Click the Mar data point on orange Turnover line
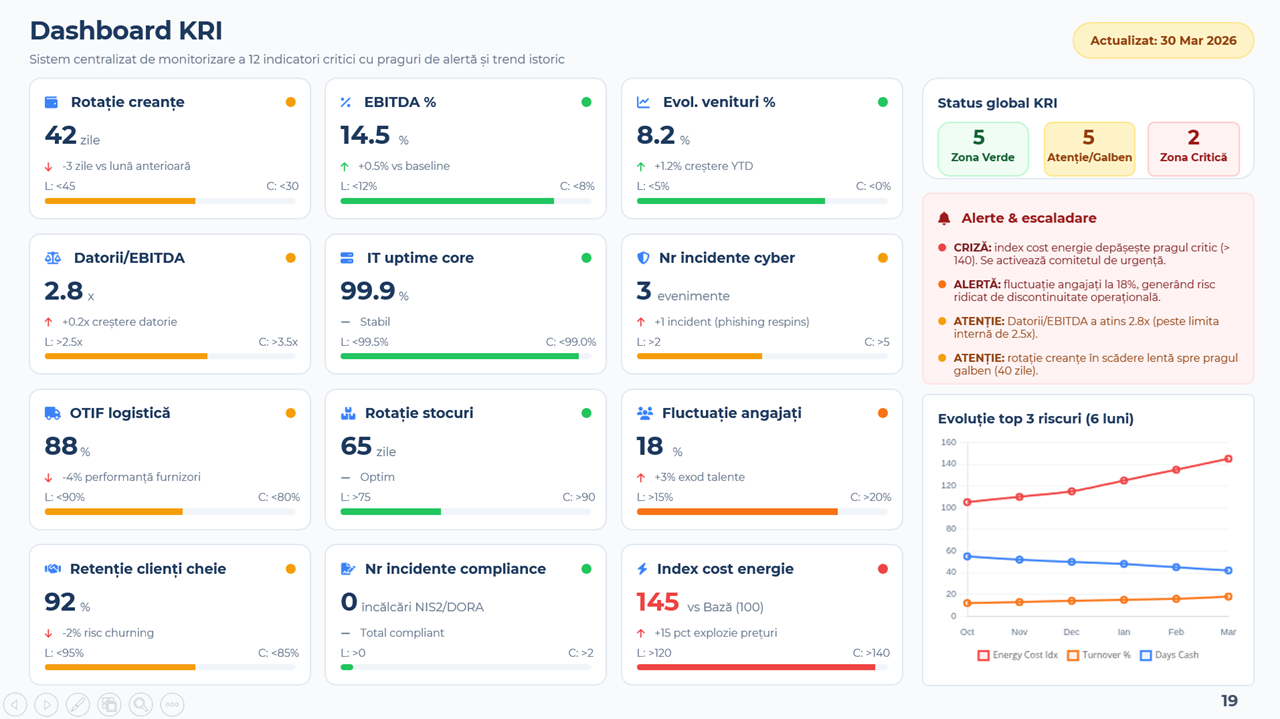This screenshot has width=1280, height=719. 1228,597
